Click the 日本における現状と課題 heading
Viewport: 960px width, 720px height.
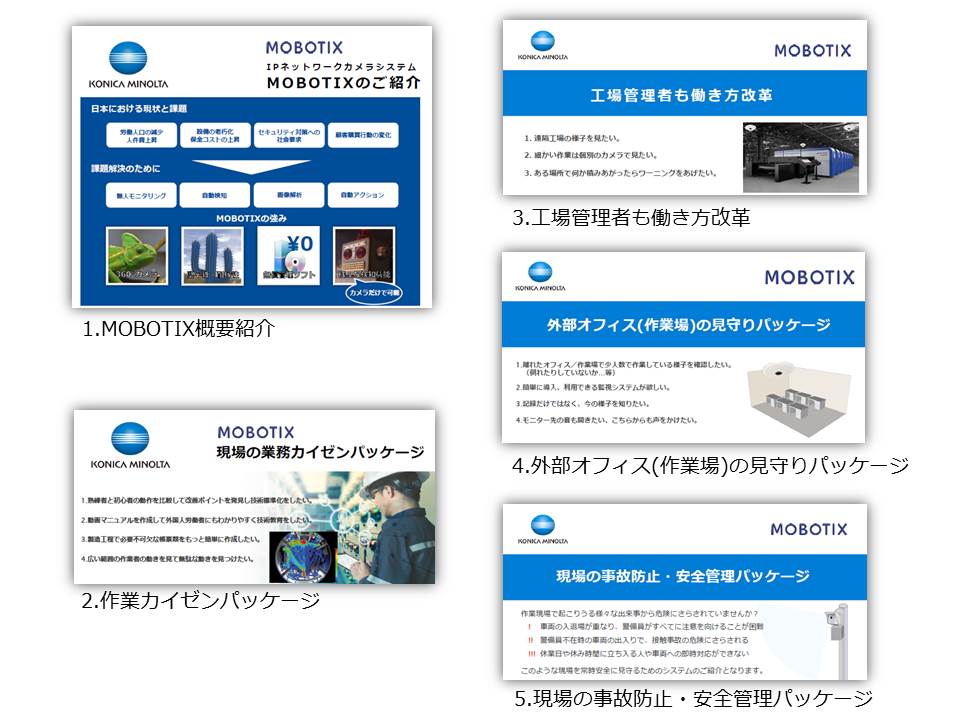pos(139,109)
